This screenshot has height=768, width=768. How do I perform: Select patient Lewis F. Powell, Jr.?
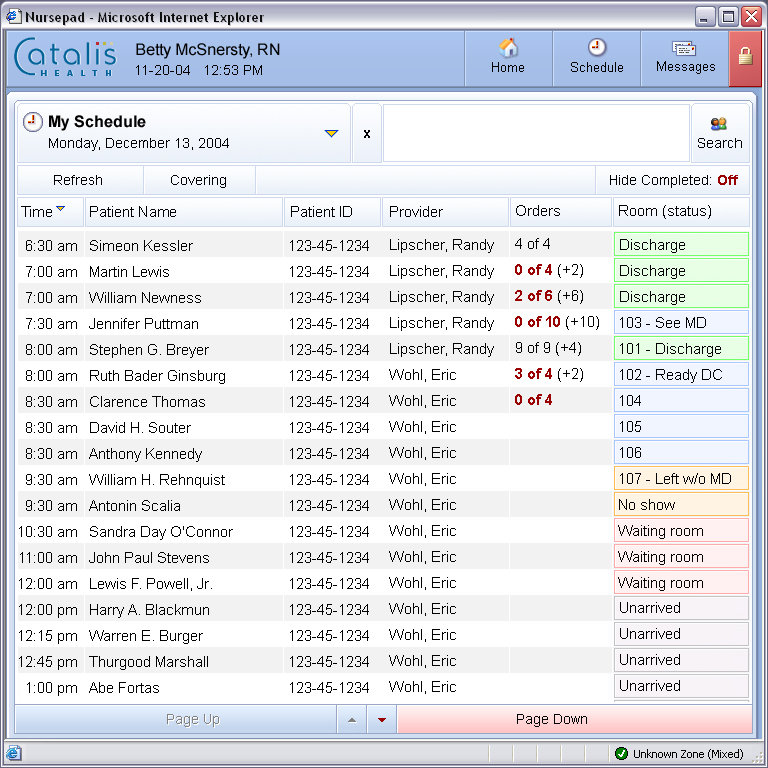[x=150, y=583]
